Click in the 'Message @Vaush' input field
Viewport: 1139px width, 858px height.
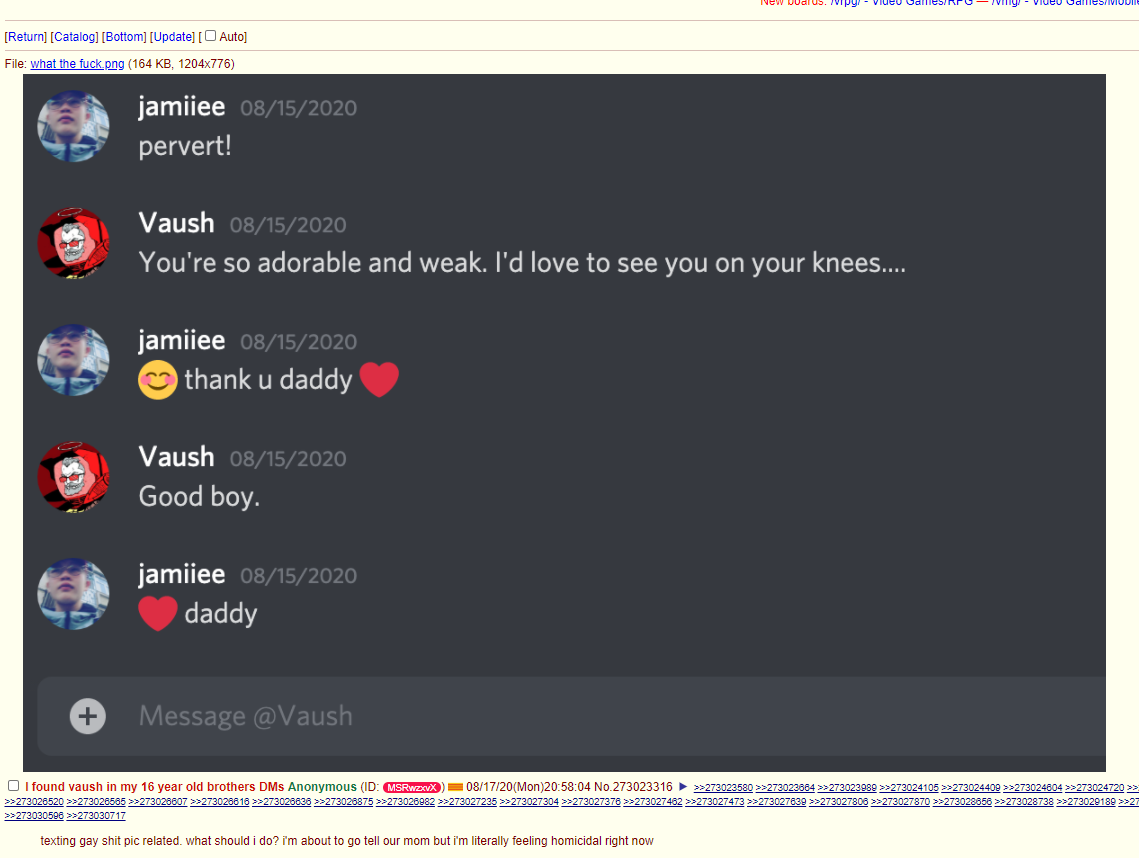[x=572, y=716]
